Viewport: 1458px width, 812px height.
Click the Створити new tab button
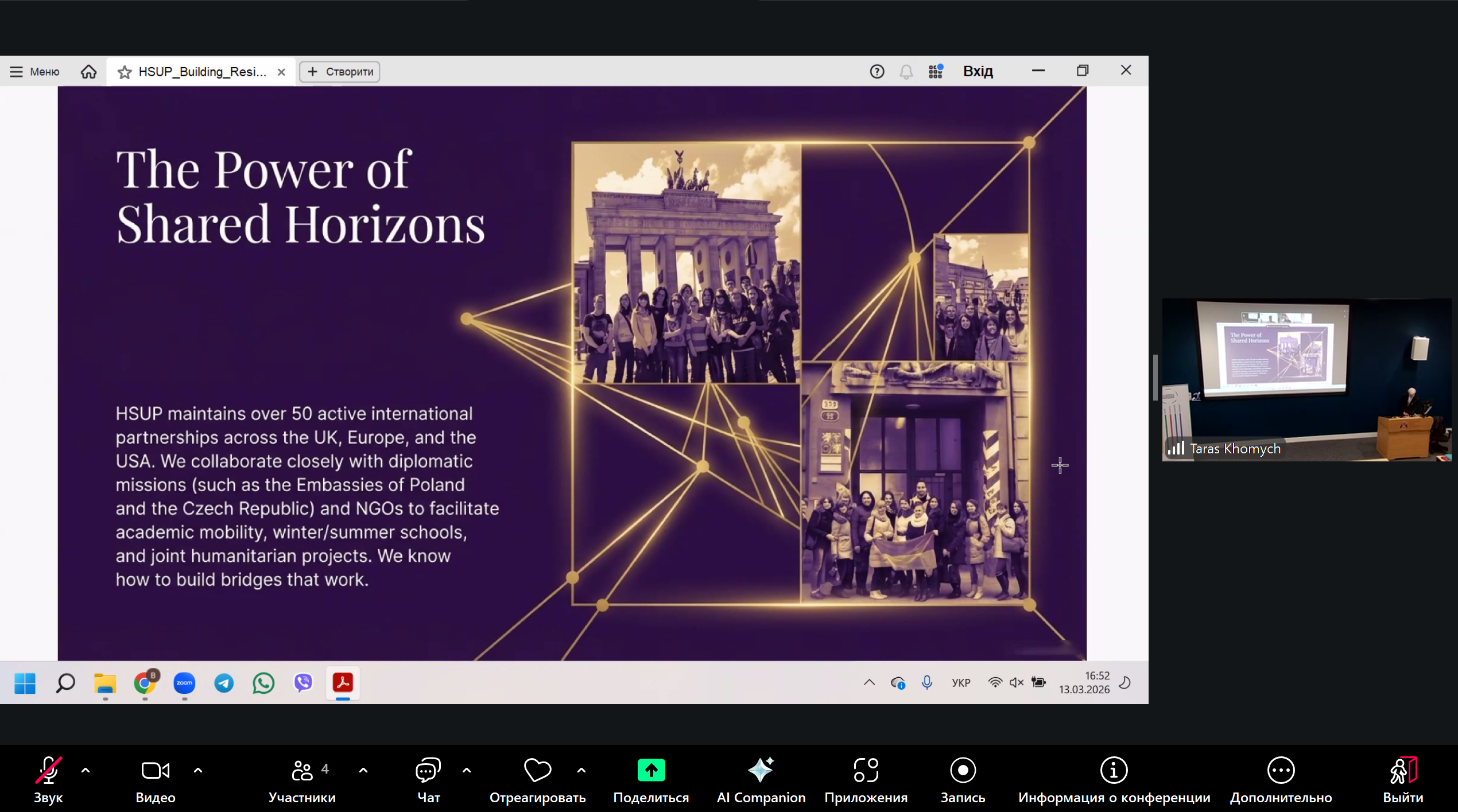(340, 72)
